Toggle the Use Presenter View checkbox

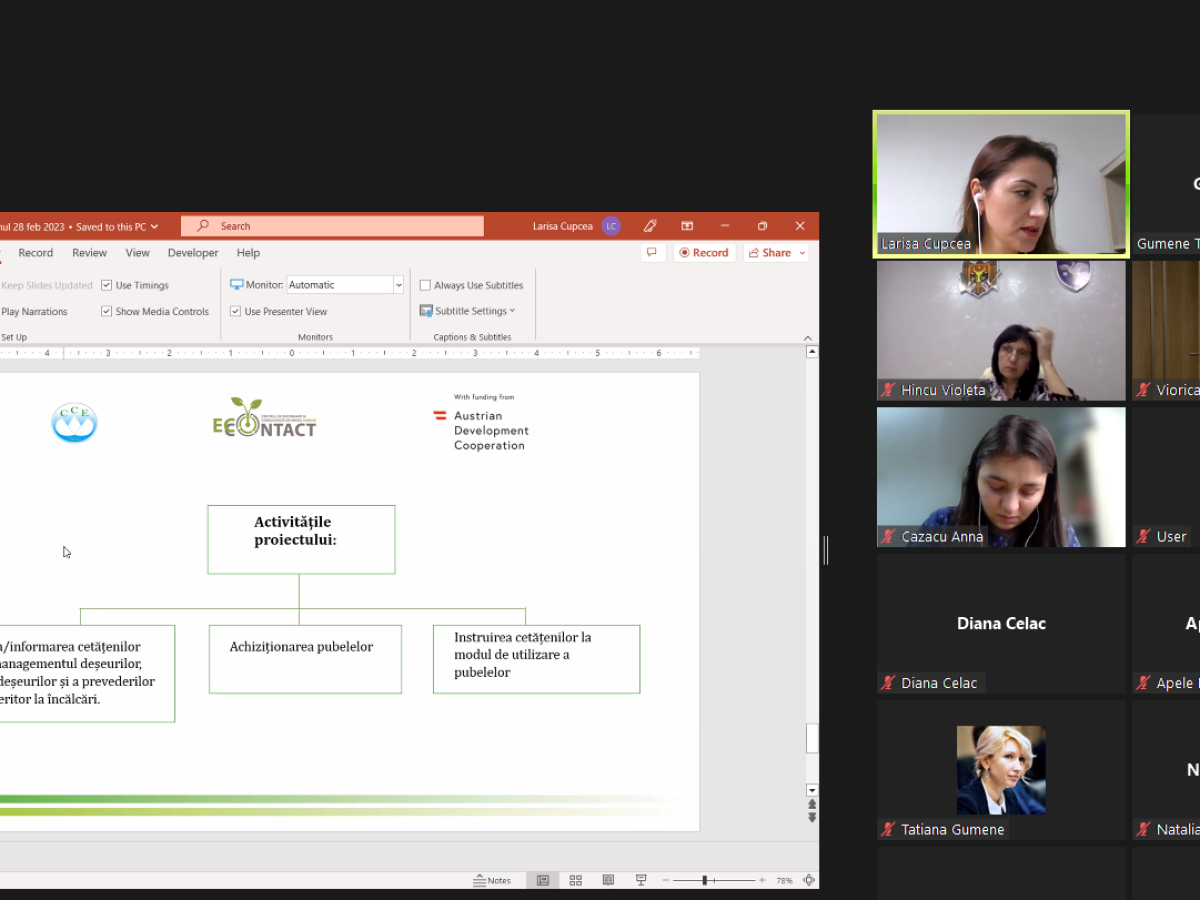pos(235,311)
